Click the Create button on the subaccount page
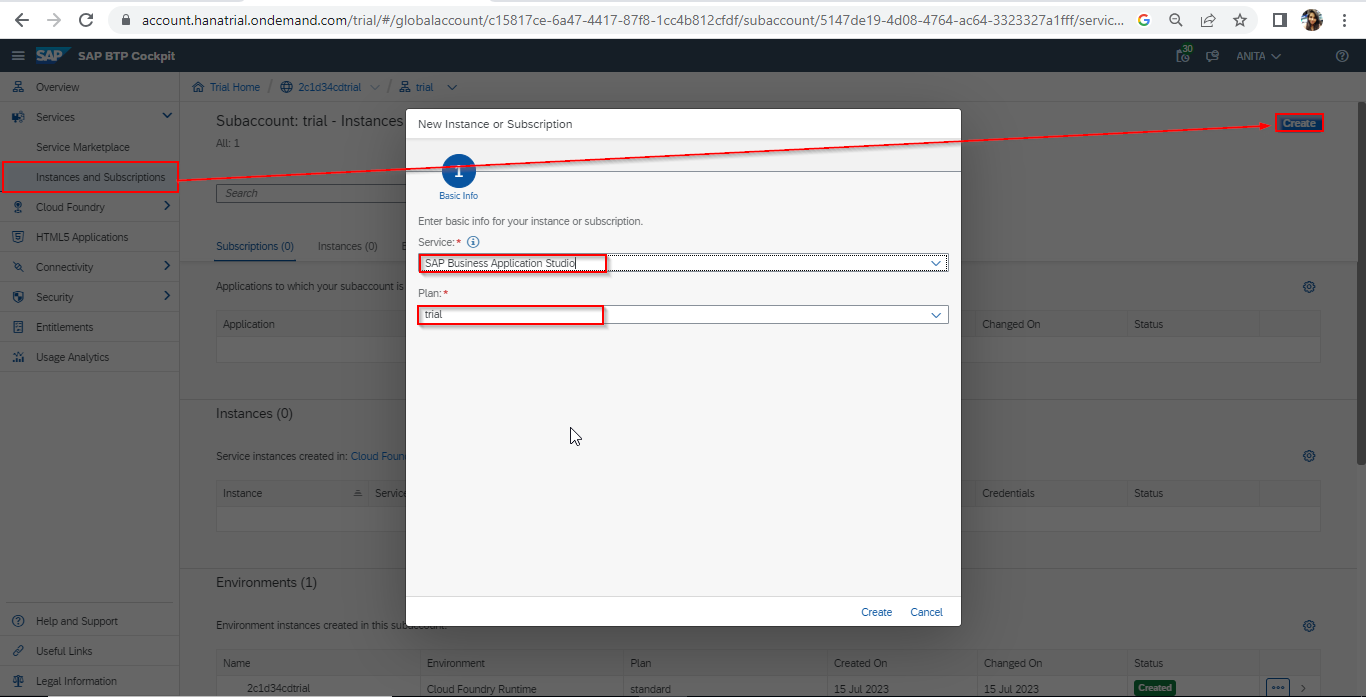Viewport: 1366px width, 697px height. pyautogui.click(x=1299, y=123)
